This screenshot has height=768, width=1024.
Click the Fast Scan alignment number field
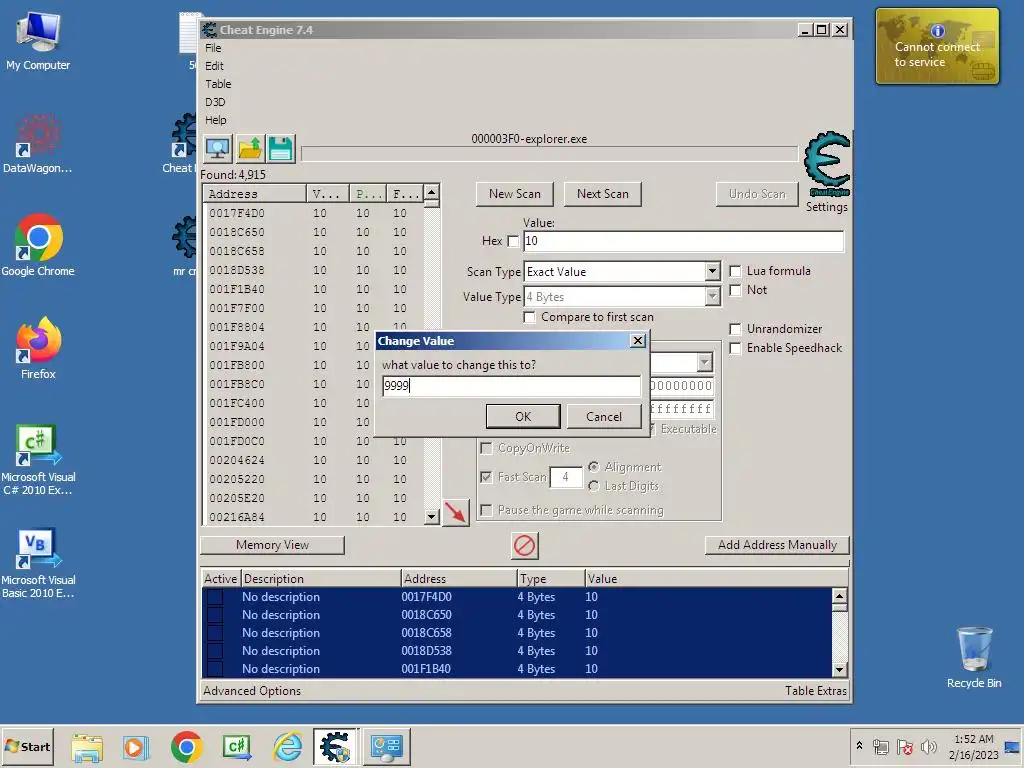pos(566,477)
